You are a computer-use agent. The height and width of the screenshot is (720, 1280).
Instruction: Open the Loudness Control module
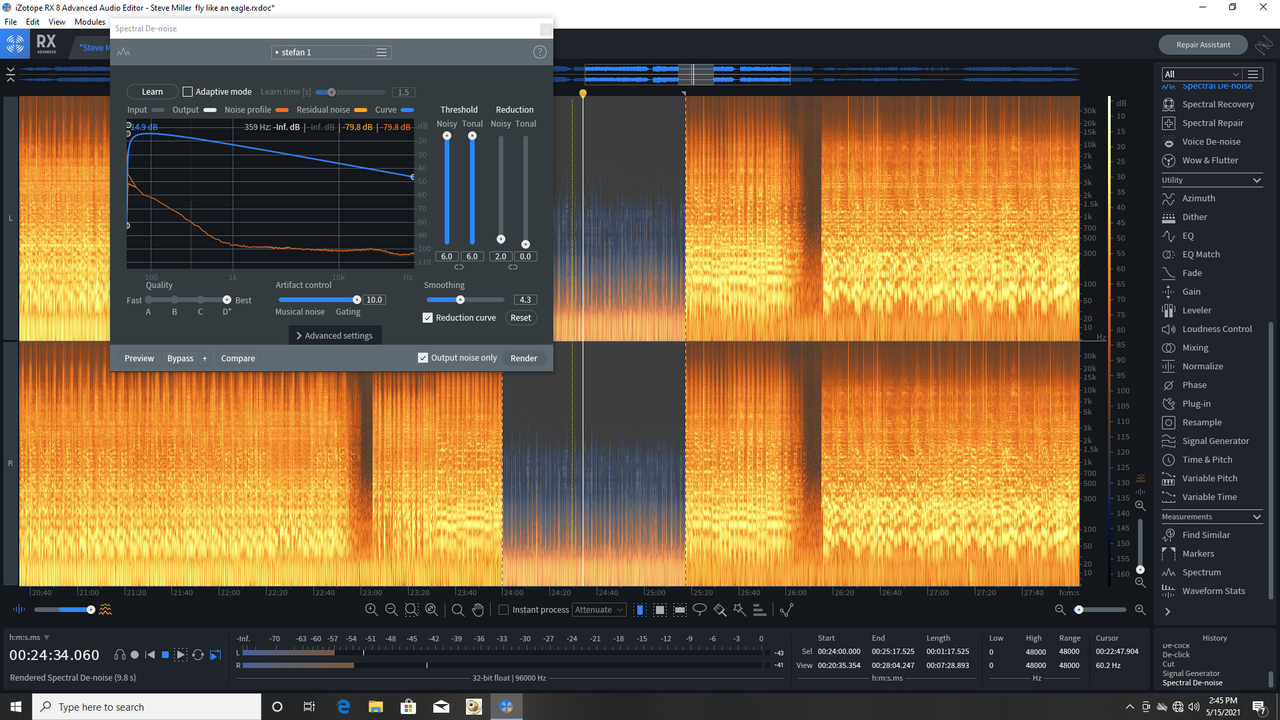tap(1207, 329)
